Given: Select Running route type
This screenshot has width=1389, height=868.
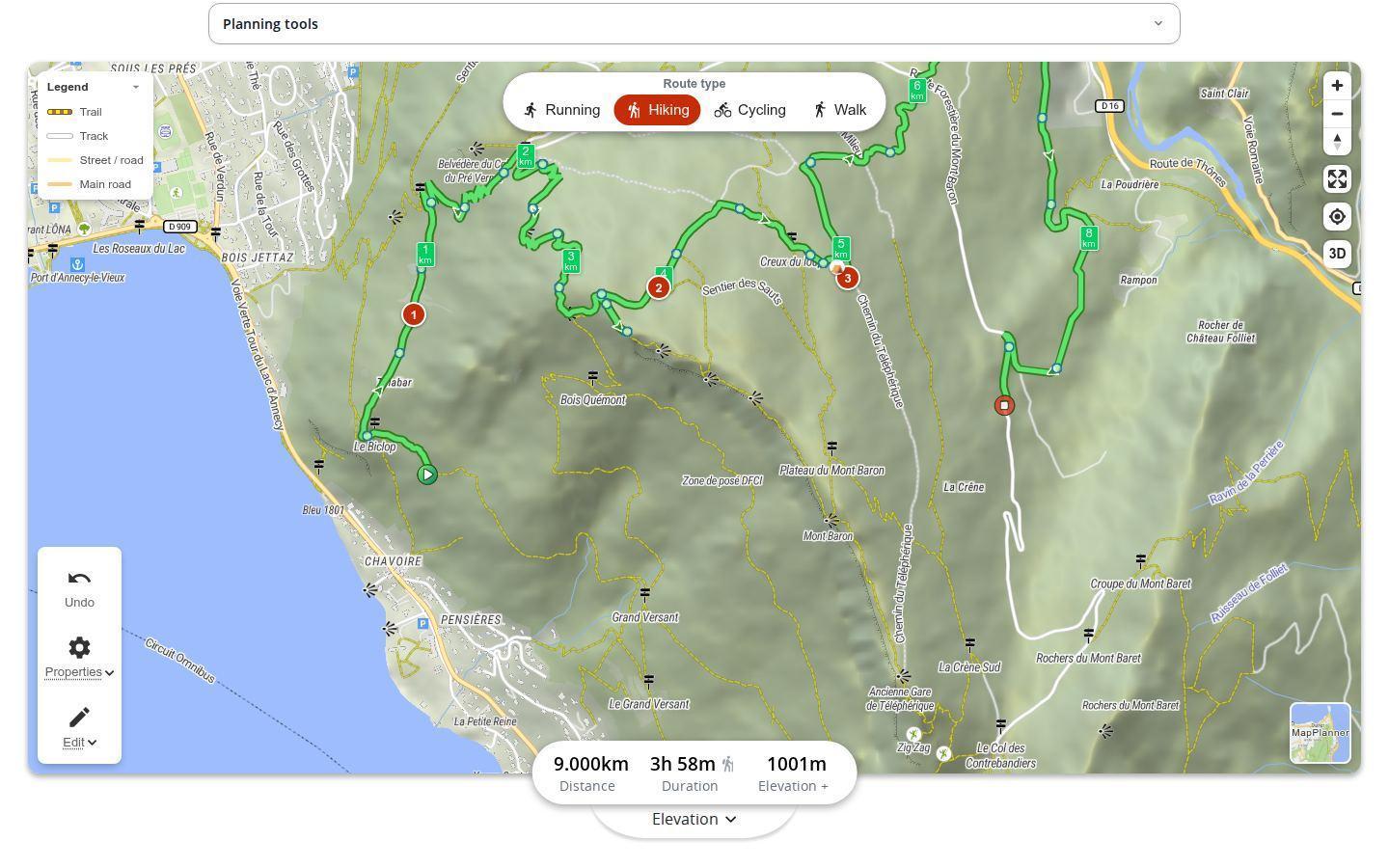Looking at the screenshot, I should pyautogui.click(x=561, y=110).
